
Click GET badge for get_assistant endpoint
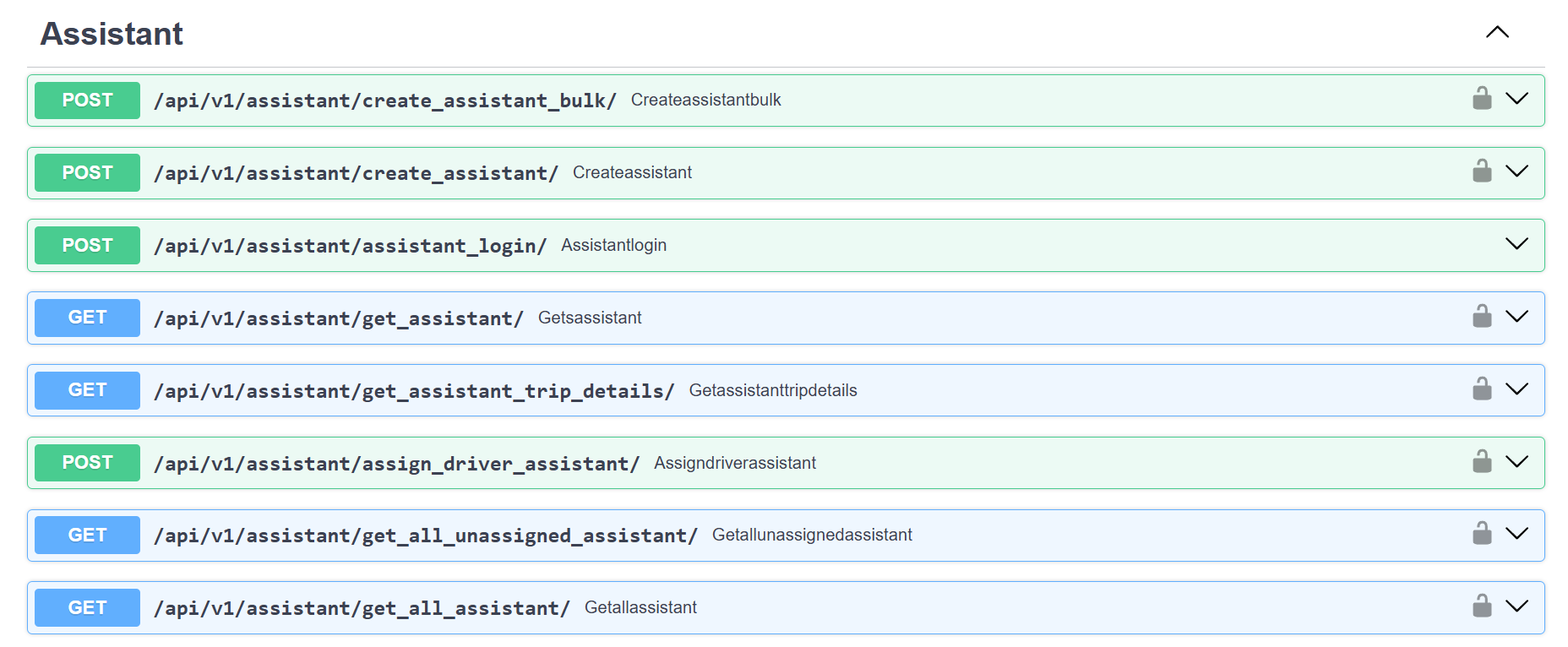[x=87, y=318]
